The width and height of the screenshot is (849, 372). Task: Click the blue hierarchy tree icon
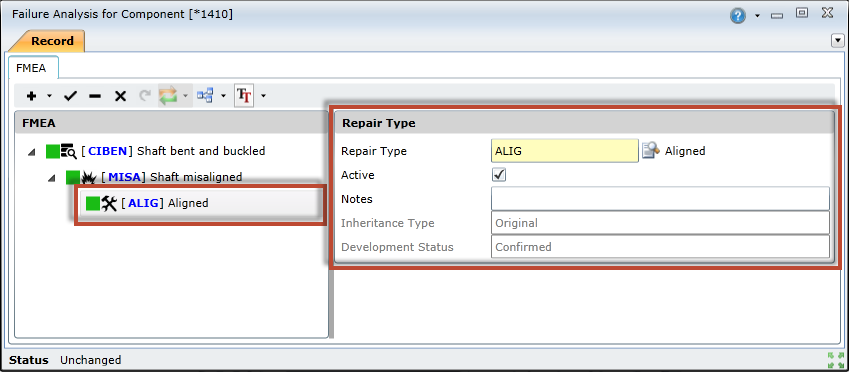tap(205, 96)
